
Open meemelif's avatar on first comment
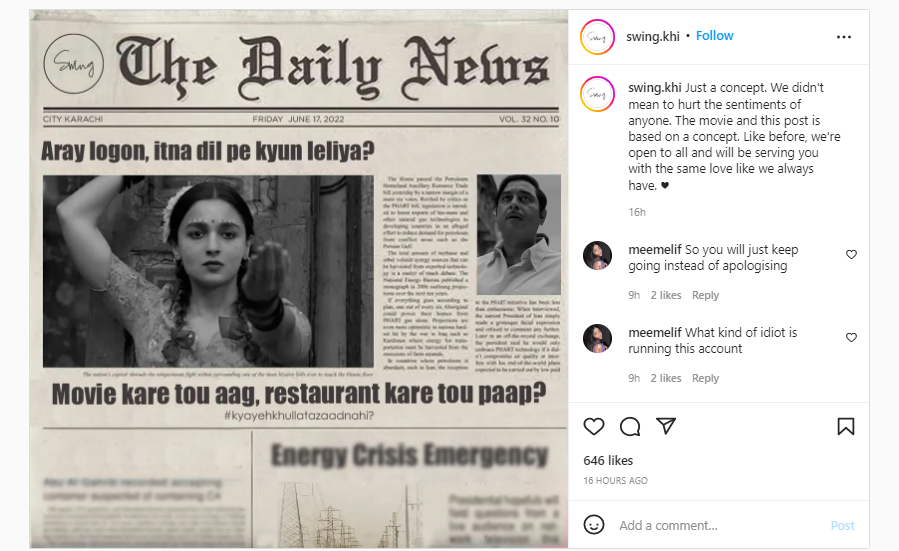pyautogui.click(x=597, y=255)
